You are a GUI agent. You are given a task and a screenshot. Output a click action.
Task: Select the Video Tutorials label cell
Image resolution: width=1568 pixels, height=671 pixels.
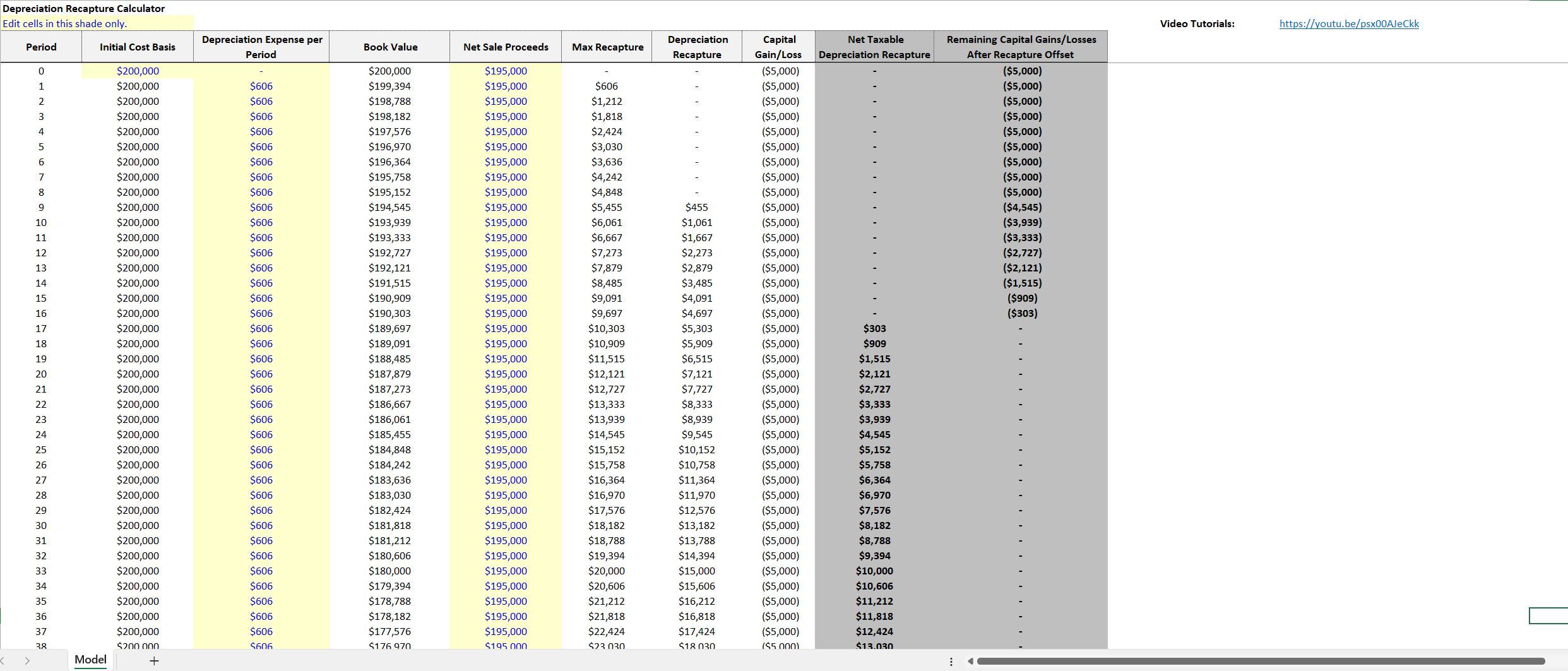click(1197, 23)
